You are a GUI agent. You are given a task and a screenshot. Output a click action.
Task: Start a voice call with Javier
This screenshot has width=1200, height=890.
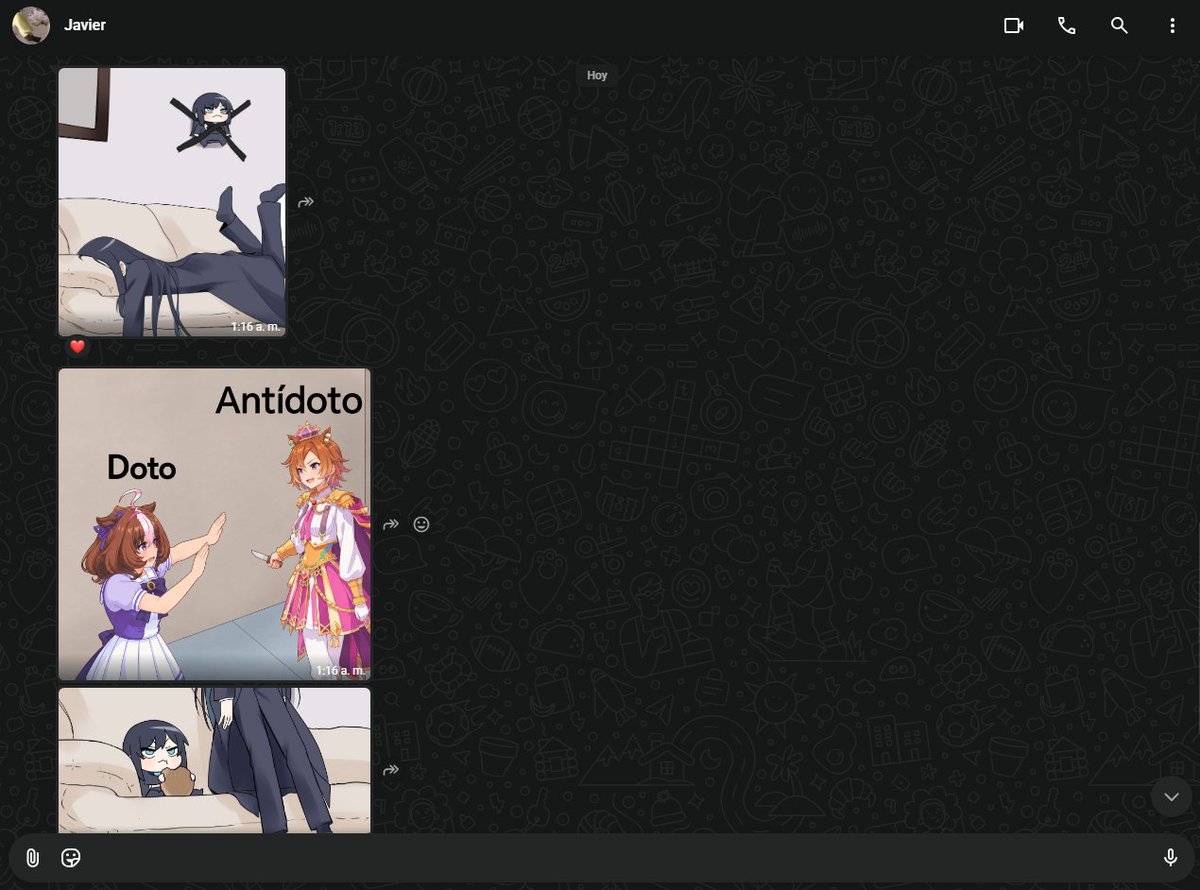(1067, 26)
